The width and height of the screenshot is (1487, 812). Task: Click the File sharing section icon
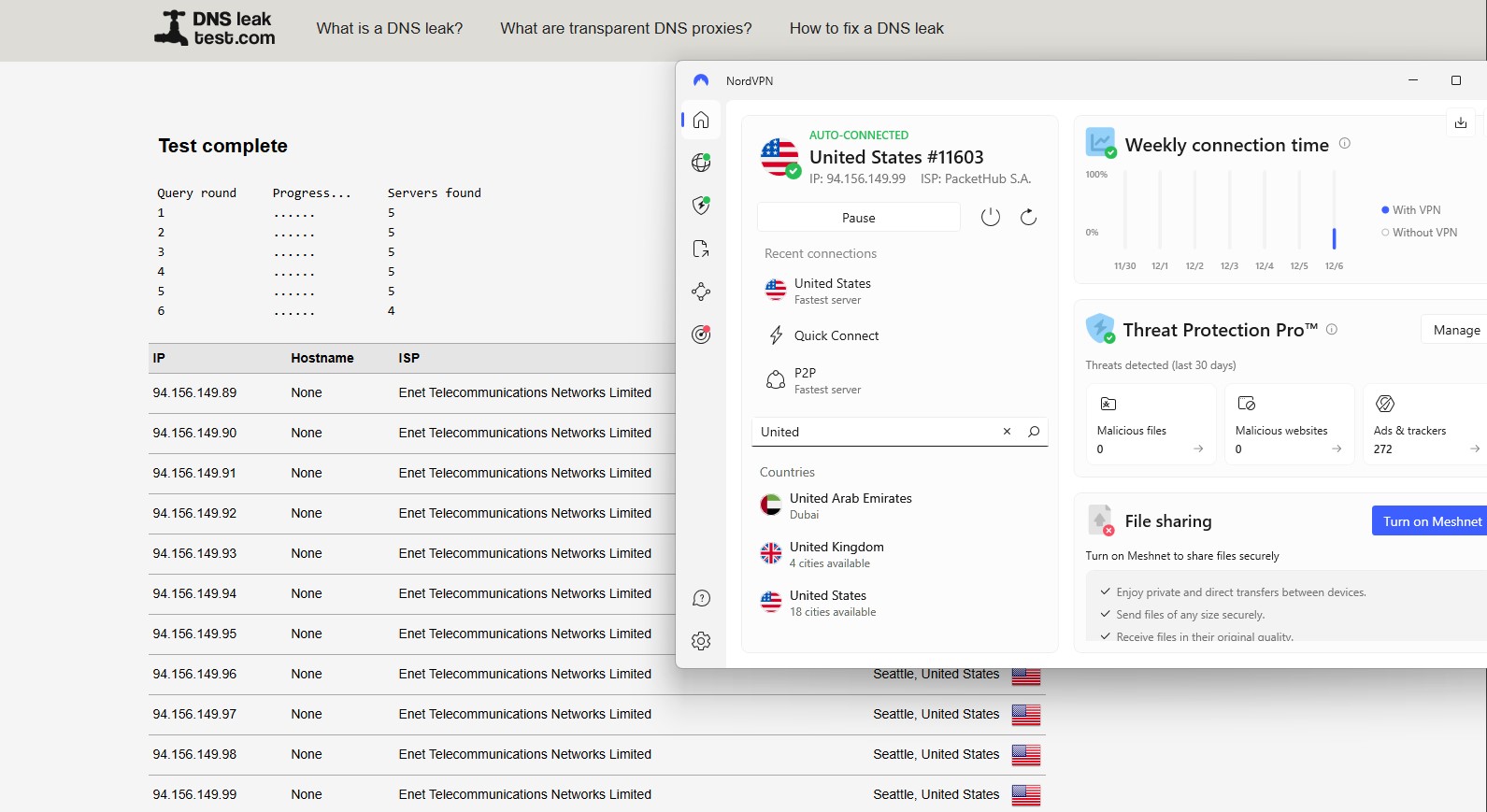[1101, 520]
